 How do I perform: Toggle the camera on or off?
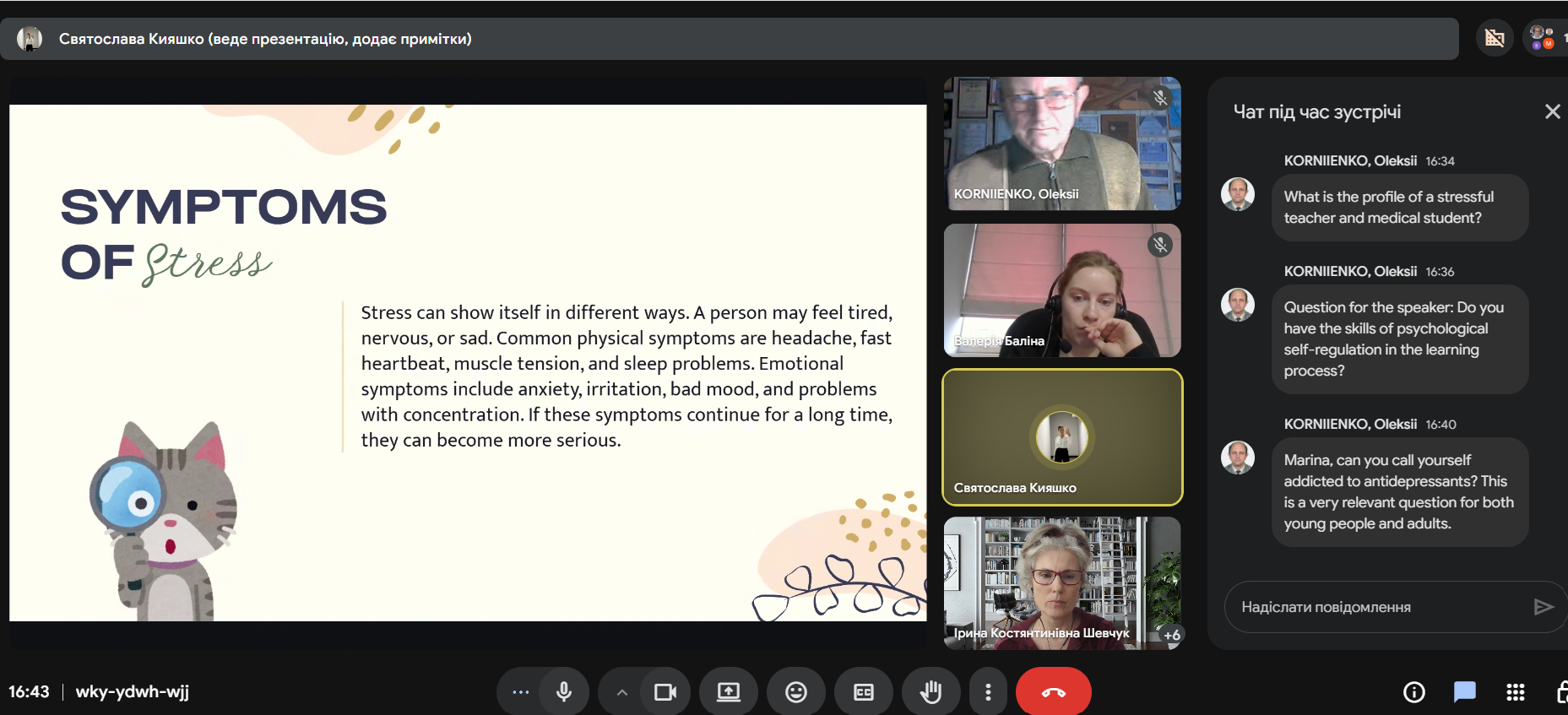(x=665, y=692)
